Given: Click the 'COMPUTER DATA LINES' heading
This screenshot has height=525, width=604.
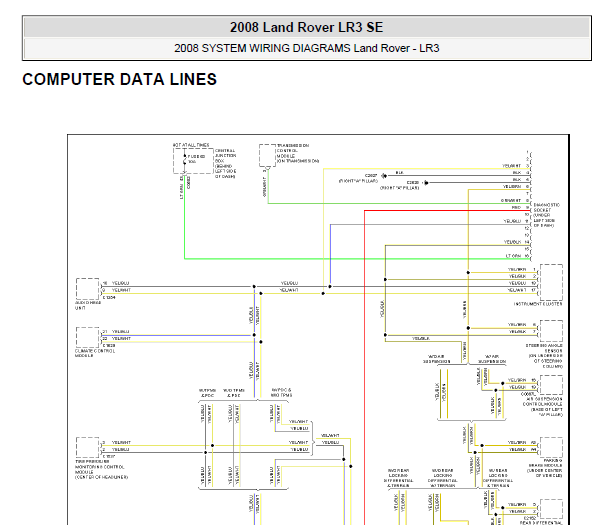Looking at the screenshot, I should coord(119,79).
